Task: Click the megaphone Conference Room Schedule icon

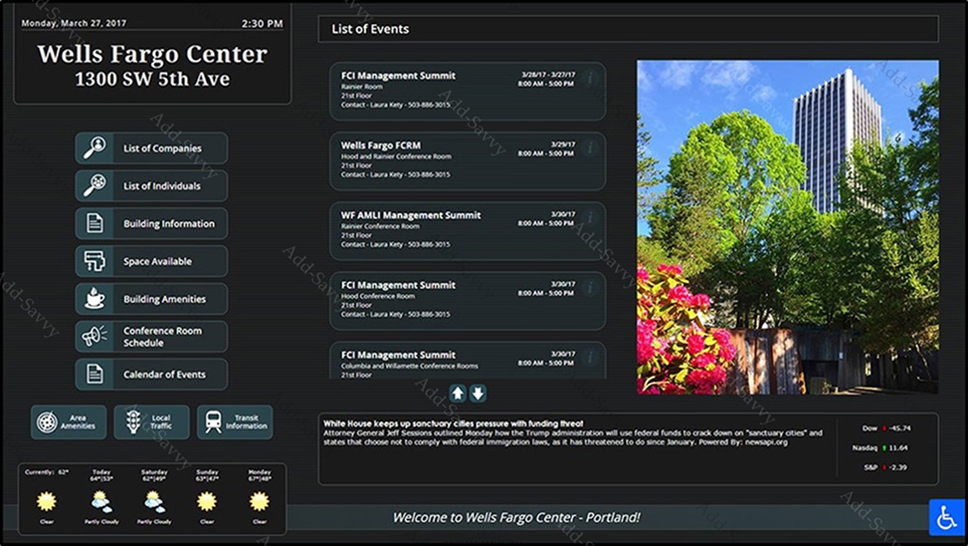Action: 94,336
